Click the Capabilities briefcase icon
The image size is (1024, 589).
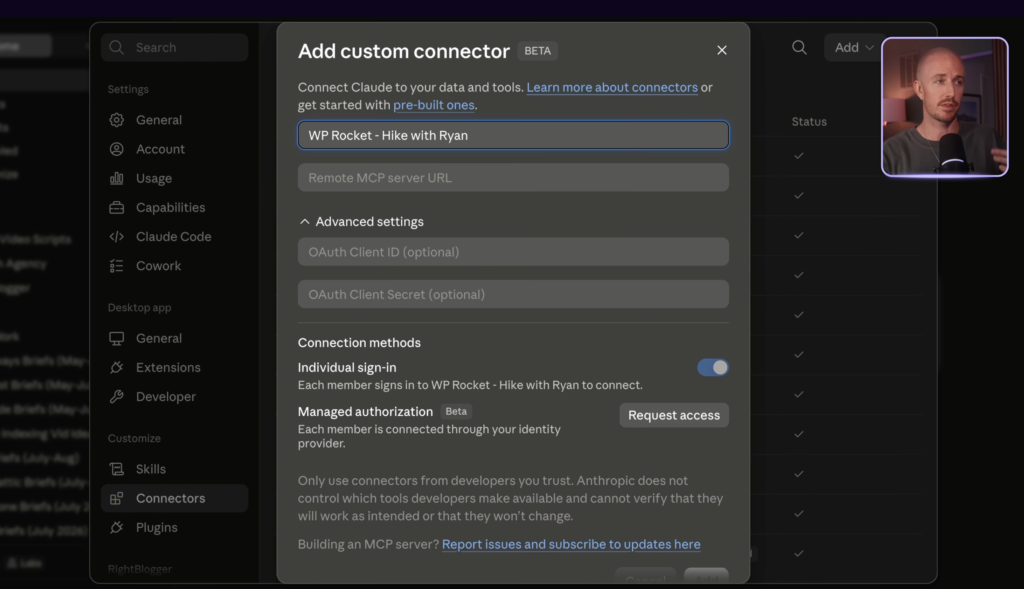[117, 208]
